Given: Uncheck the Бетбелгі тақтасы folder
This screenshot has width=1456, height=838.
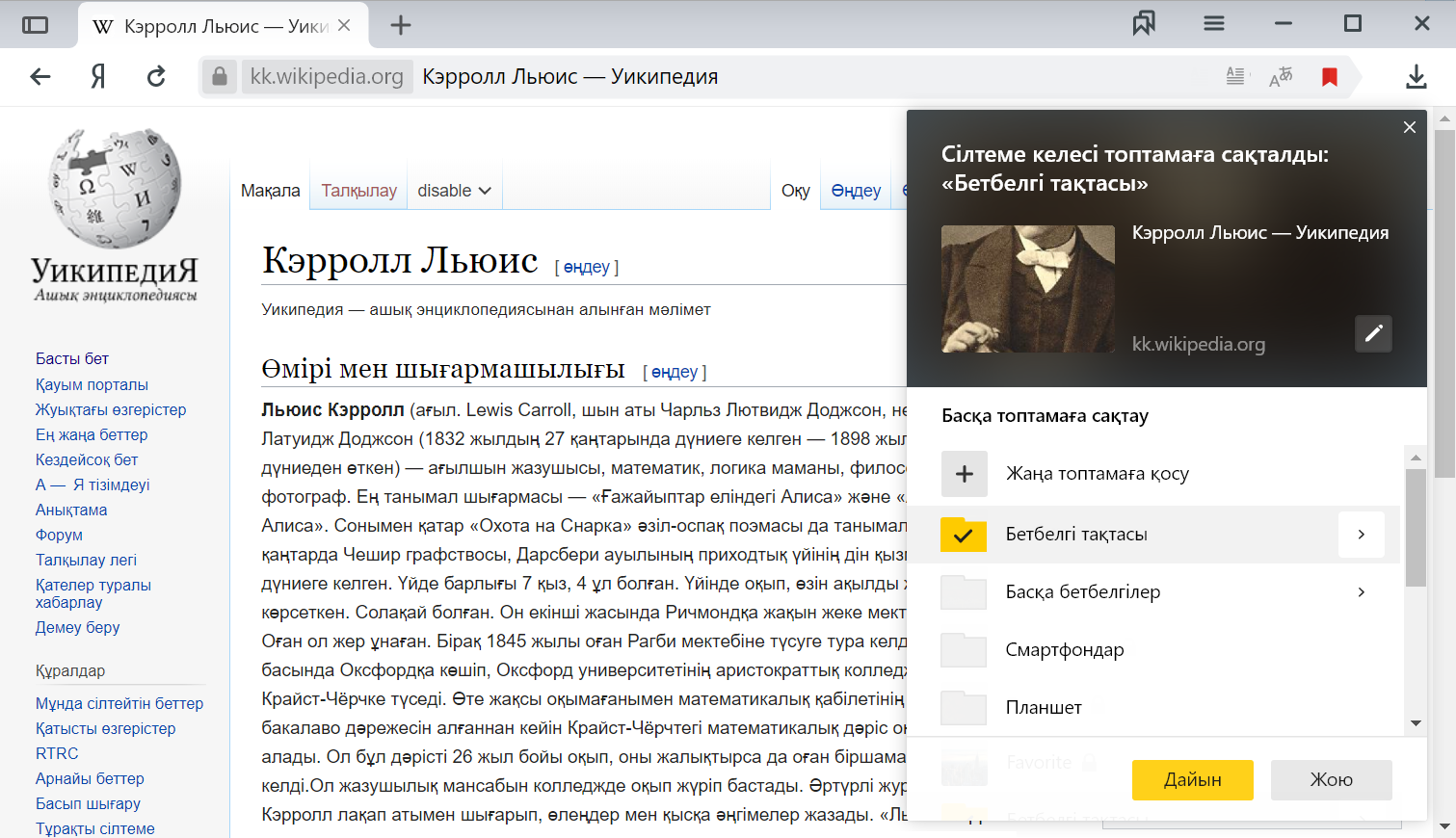Looking at the screenshot, I should 964,535.
